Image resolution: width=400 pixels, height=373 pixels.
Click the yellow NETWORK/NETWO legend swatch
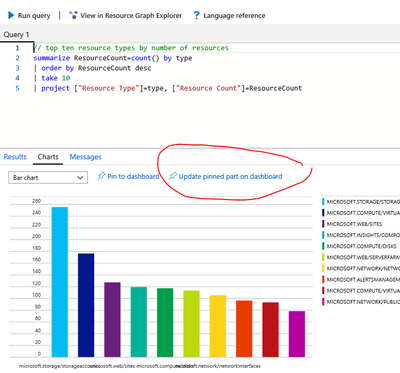[323, 268]
